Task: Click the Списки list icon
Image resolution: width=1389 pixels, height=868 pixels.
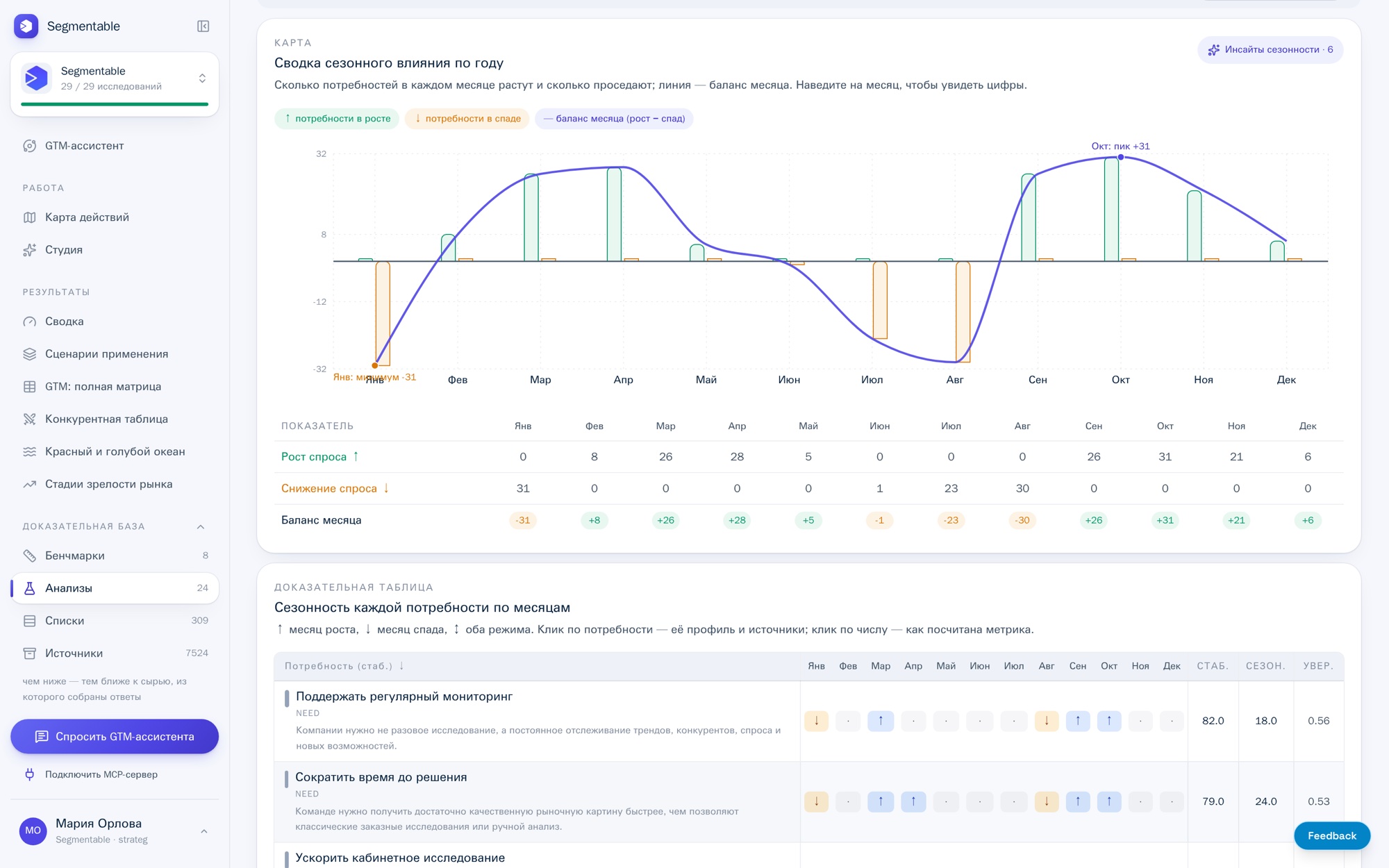Action: pos(29,621)
